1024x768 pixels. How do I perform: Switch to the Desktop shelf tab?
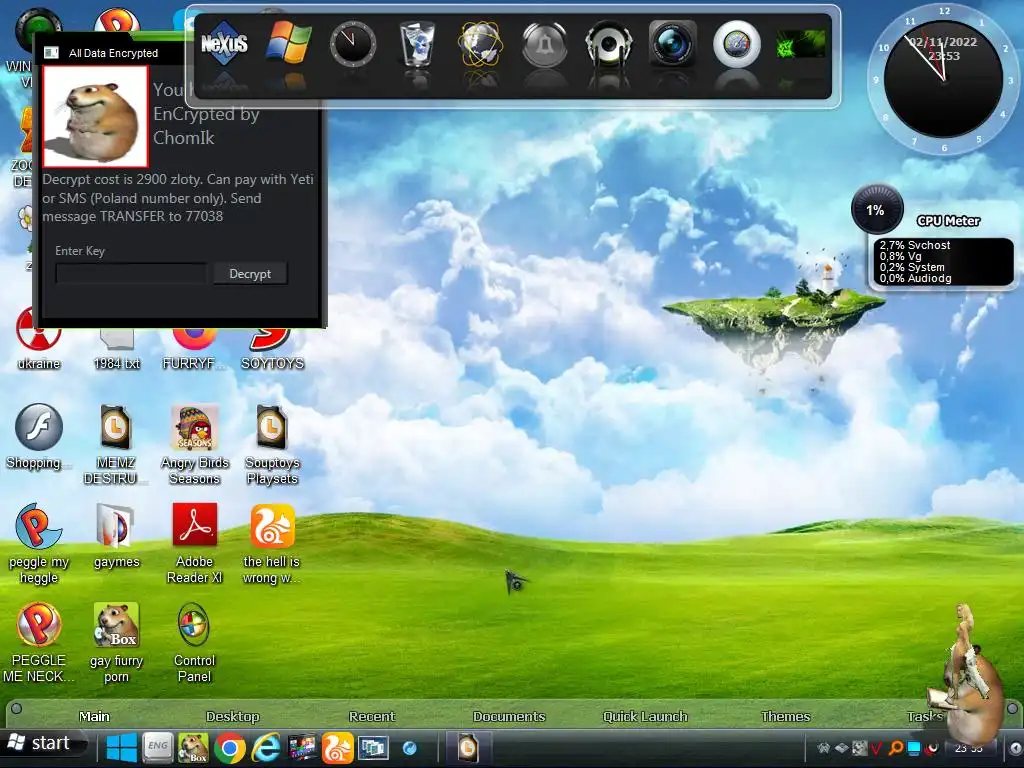point(232,716)
